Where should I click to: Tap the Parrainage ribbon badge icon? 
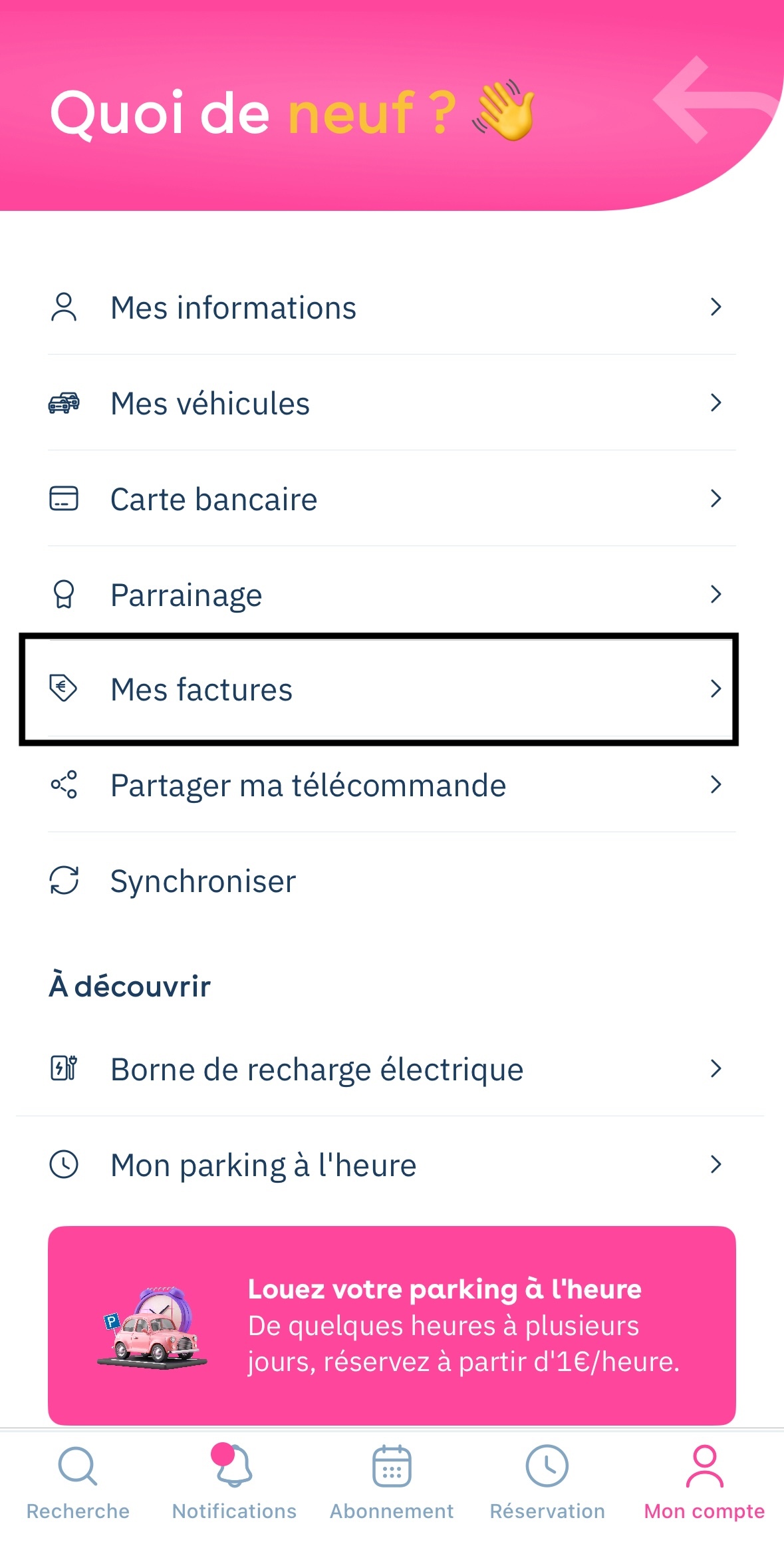[x=64, y=594]
